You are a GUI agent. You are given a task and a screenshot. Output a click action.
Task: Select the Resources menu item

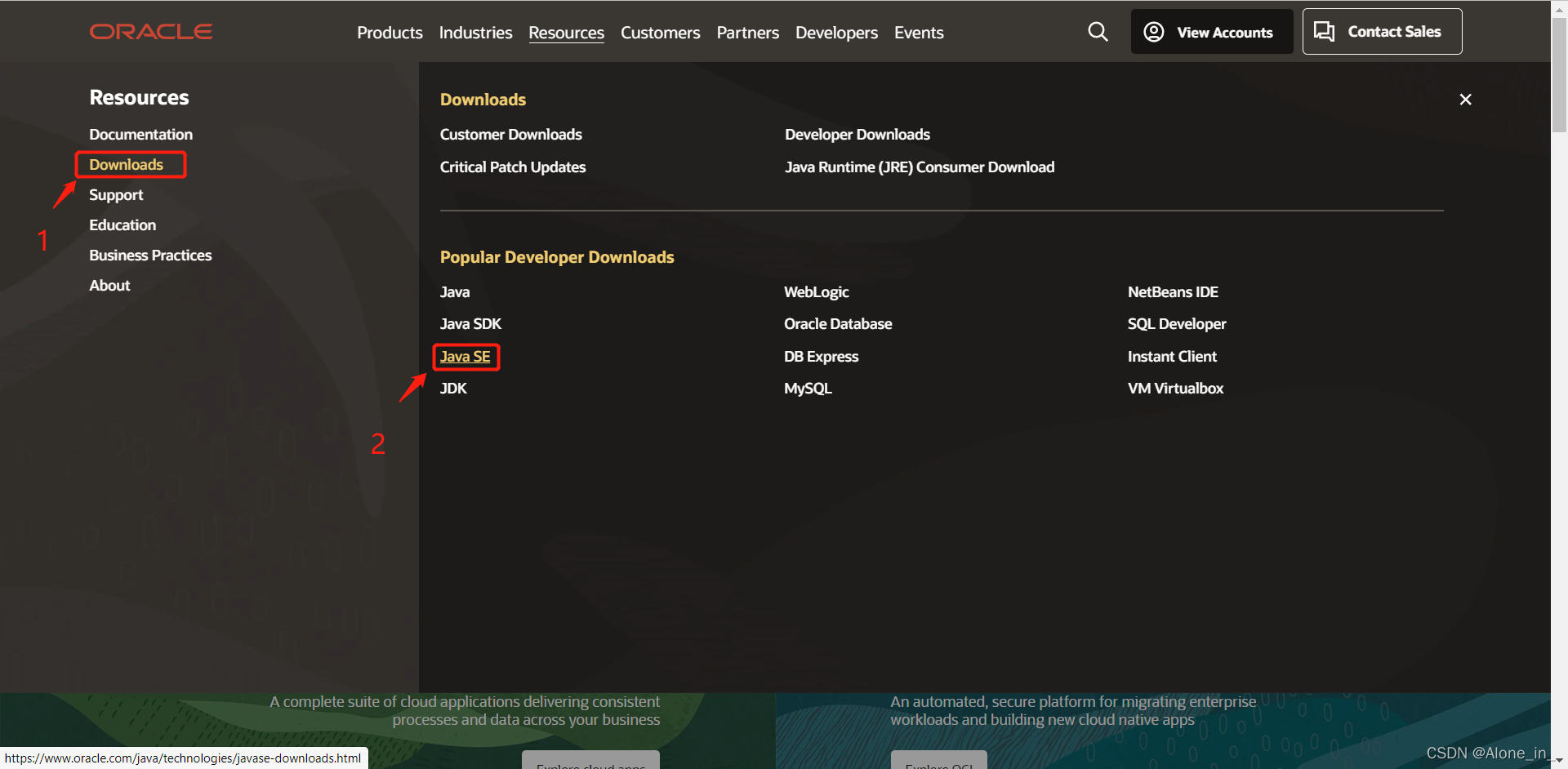[566, 33]
